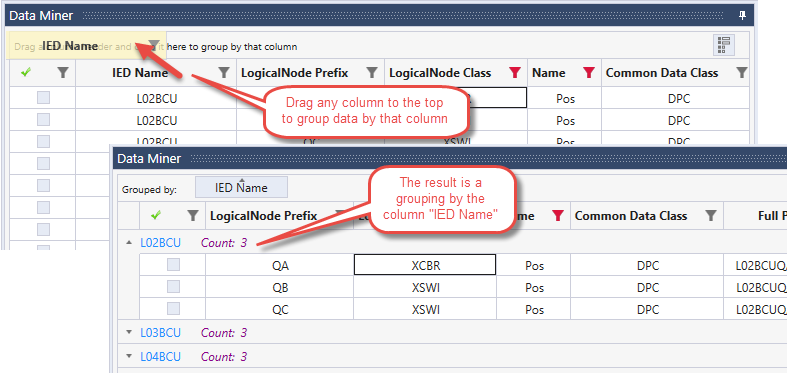The width and height of the screenshot is (787, 373).
Task: Select the XSWI cell in the QB row
Action: click(425, 287)
